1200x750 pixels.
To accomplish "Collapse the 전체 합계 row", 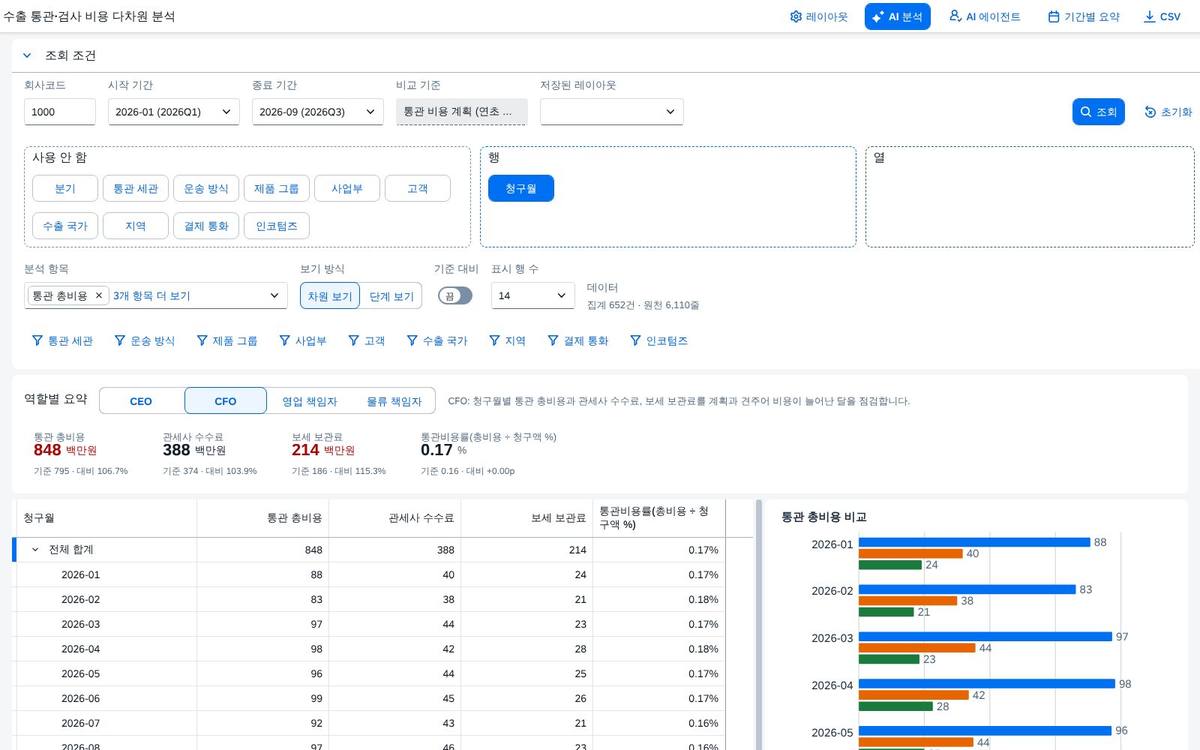I will 36,550.
